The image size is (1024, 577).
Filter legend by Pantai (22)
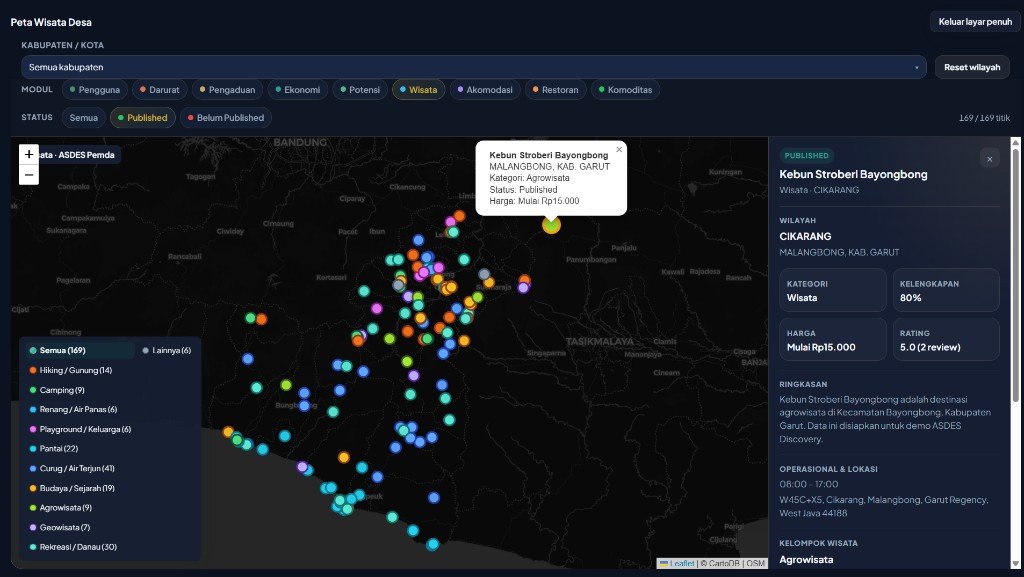click(x=54, y=449)
